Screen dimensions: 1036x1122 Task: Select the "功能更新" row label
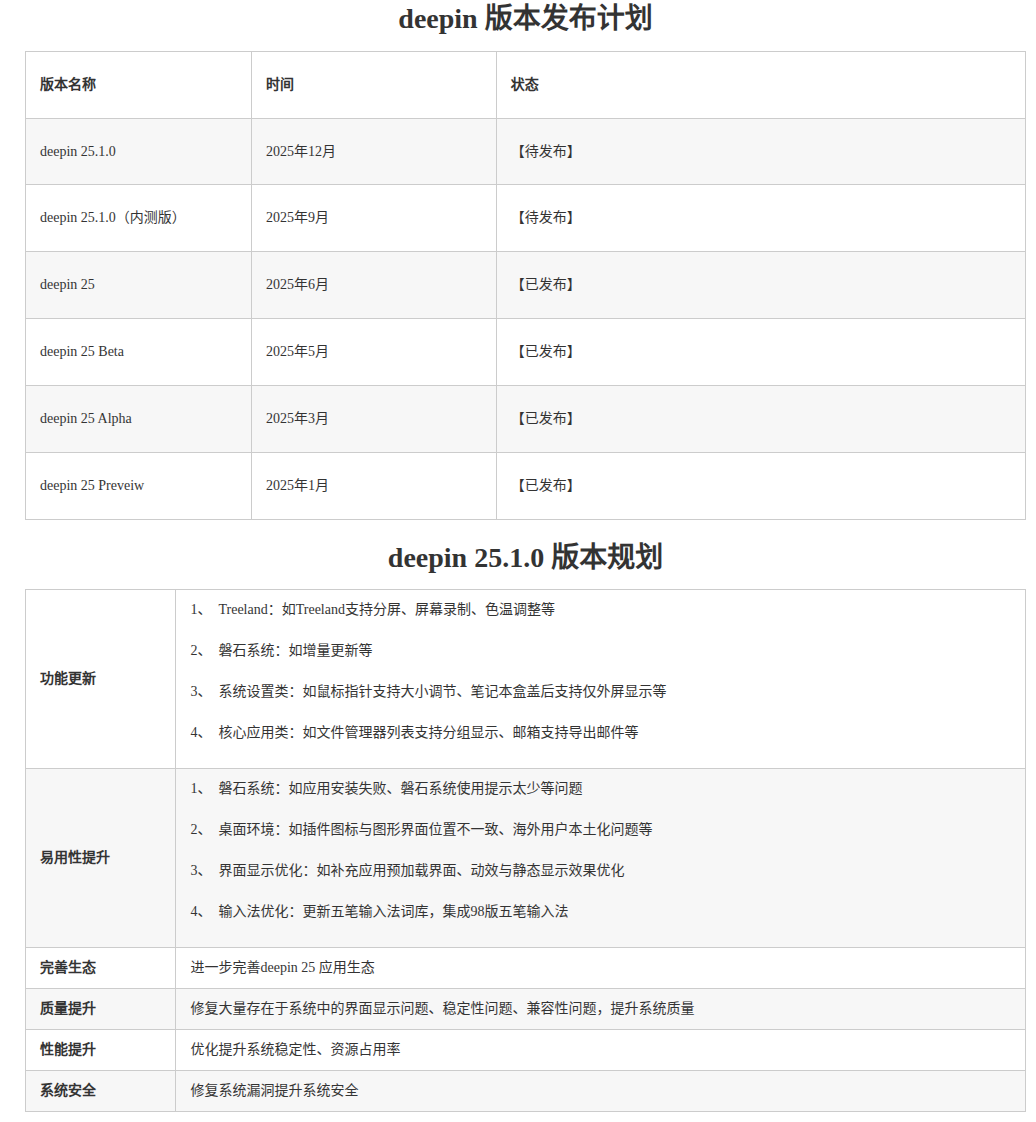68,679
